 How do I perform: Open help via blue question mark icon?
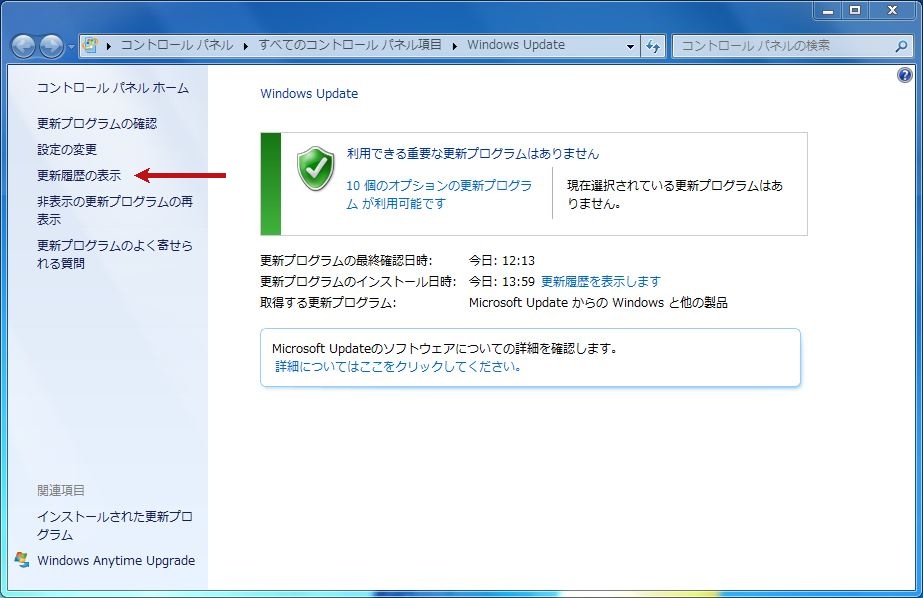904,75
